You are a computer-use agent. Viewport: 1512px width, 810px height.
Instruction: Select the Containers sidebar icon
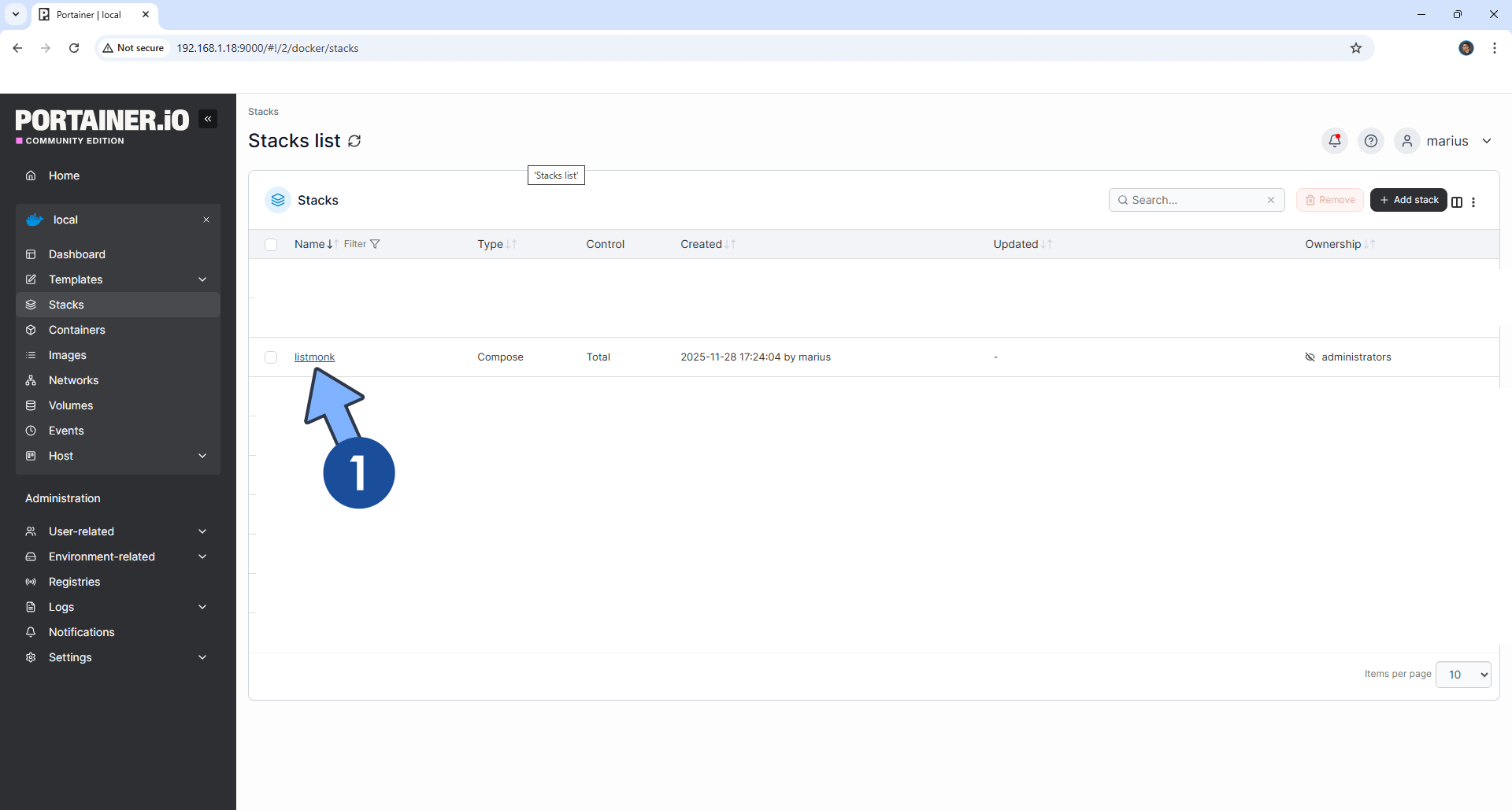[31, 330]
